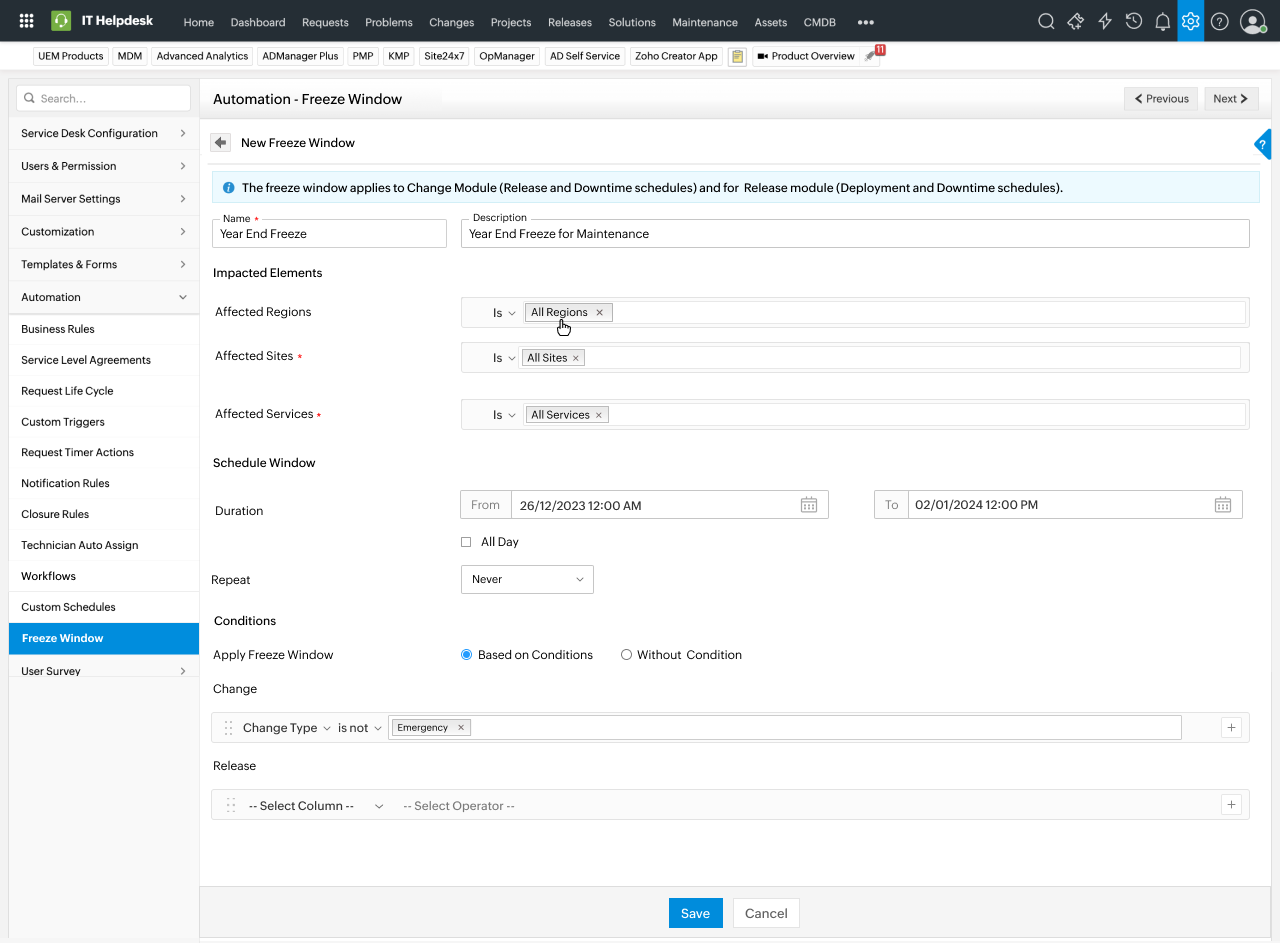Open the Select Operator dropdown under Release
Viewport: 1280px width, 943px height.
click(x=458, y=805)
